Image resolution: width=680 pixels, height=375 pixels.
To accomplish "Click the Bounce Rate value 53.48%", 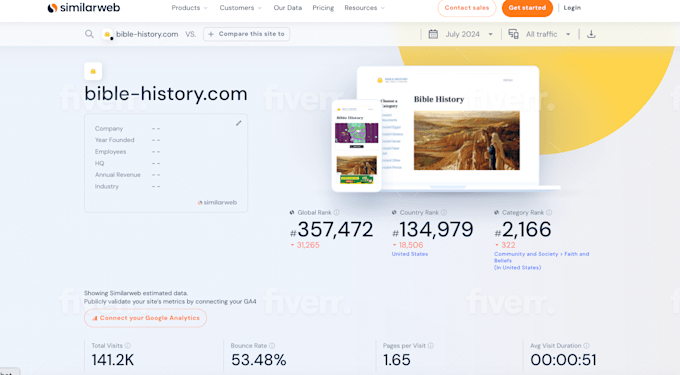I will tap(258, 360).
